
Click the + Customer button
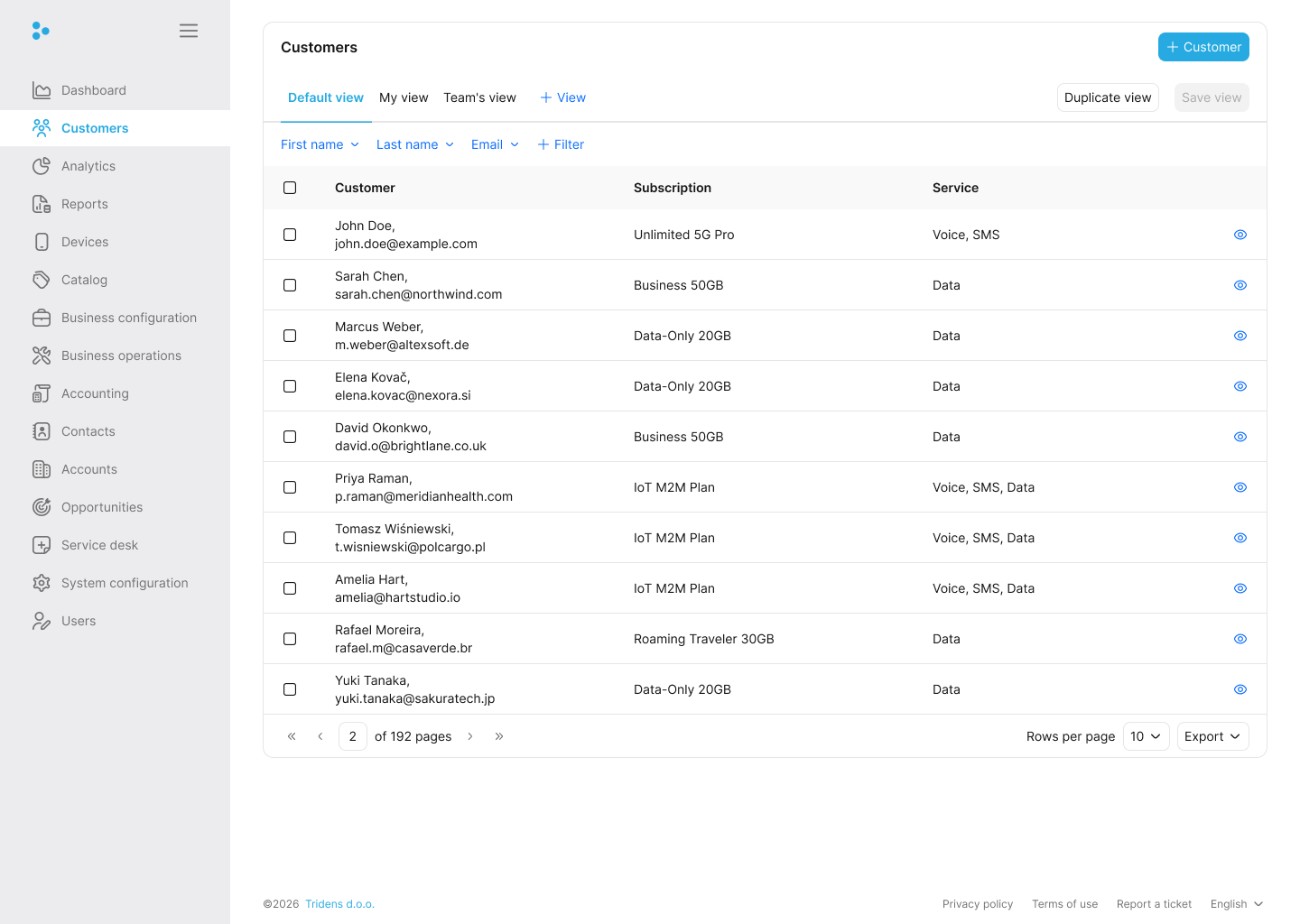(1203, 47)
